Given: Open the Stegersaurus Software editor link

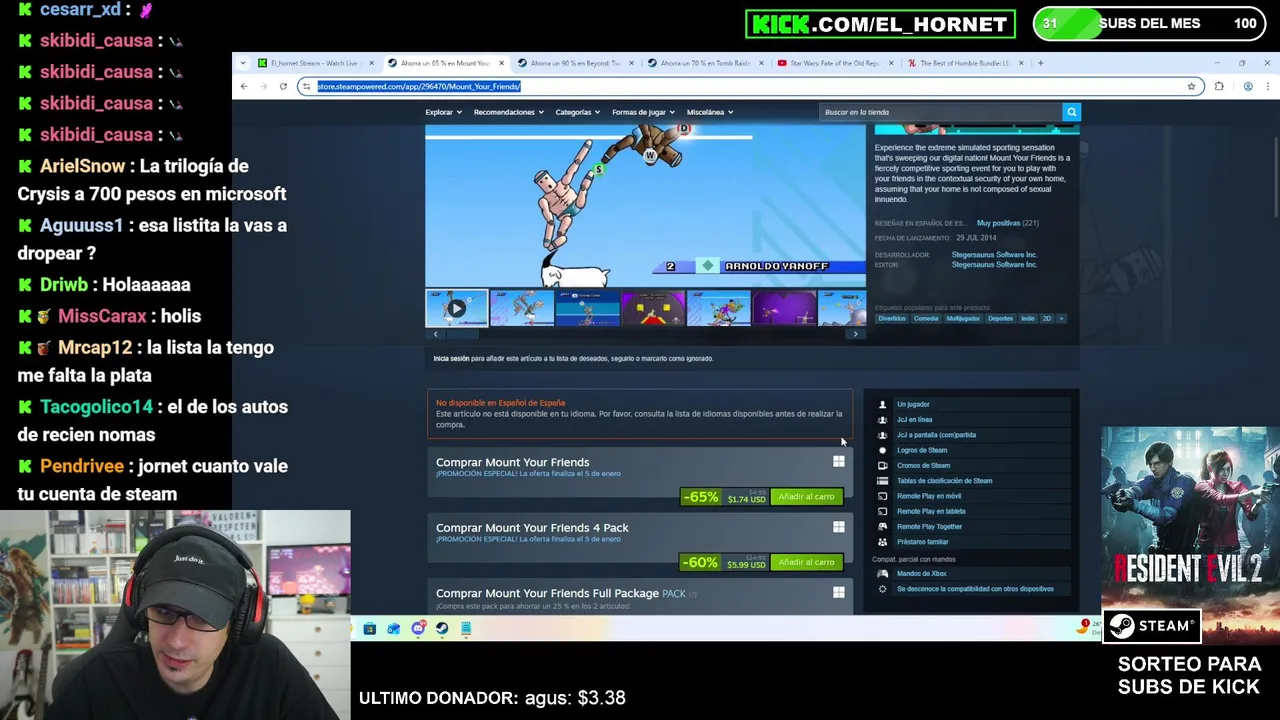Looking at the screenshot, I should [x=993, y=264].
